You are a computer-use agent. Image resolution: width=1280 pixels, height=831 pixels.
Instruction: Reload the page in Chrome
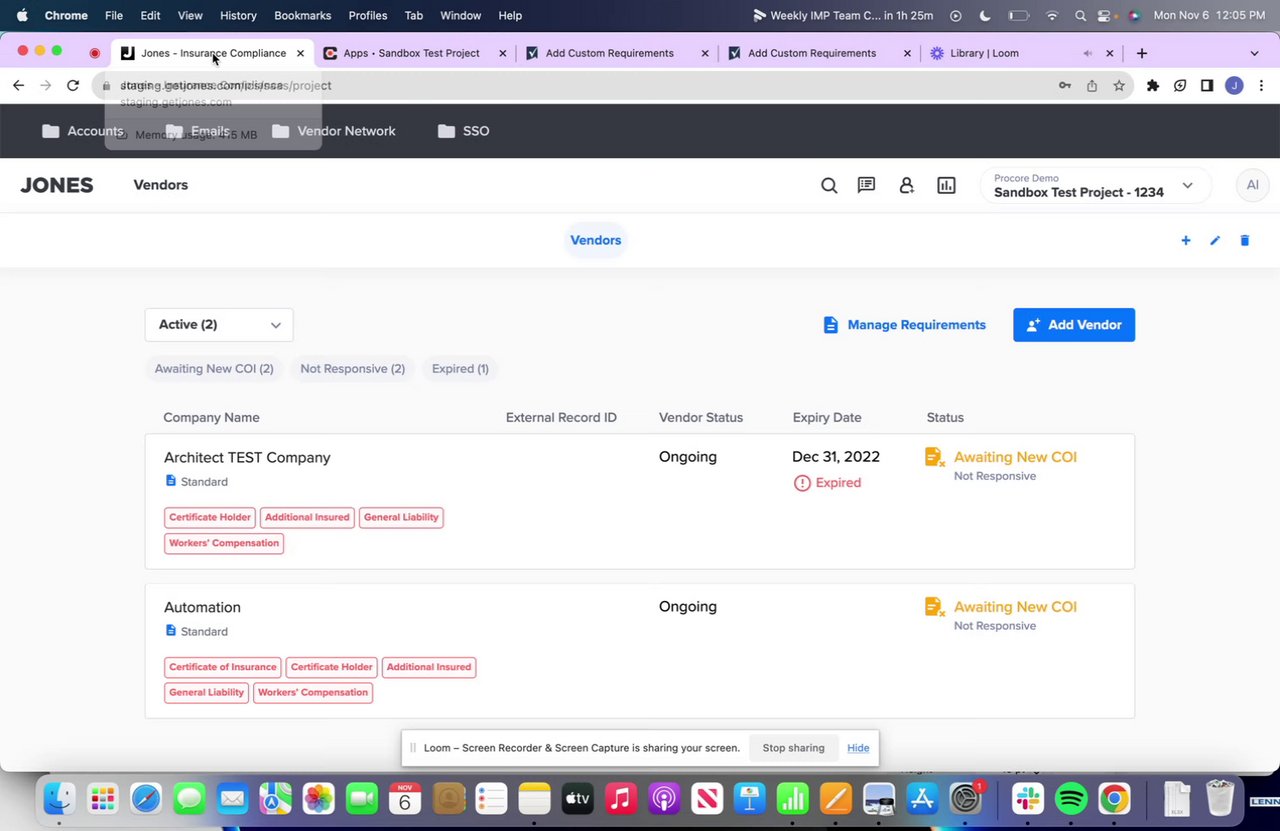73,86
